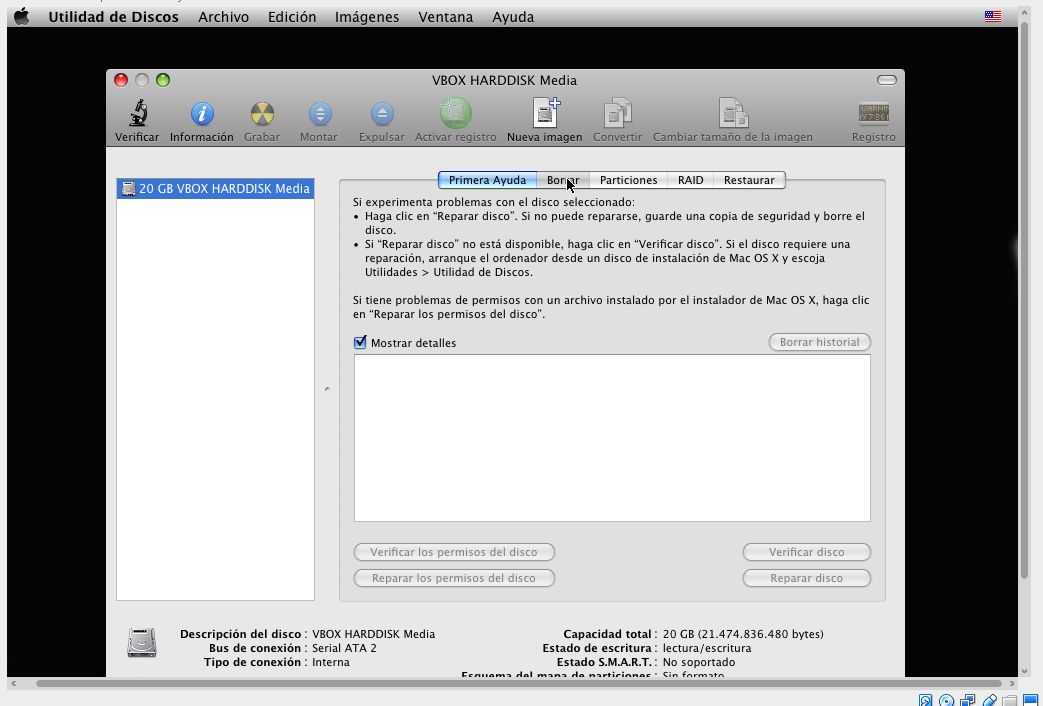
Task: Click the VirtualBox display status icon
Action: pos(1030,700)
